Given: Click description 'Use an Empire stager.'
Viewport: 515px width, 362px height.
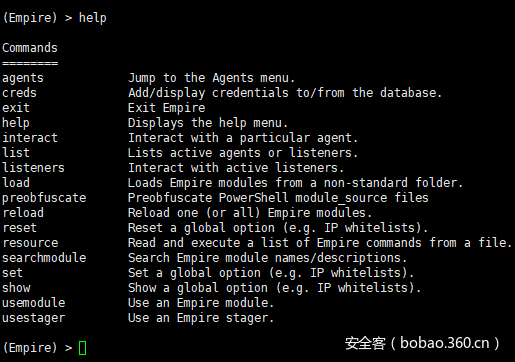Looking at the screenshot, I should pyautogui.click(x=201, y=318).
